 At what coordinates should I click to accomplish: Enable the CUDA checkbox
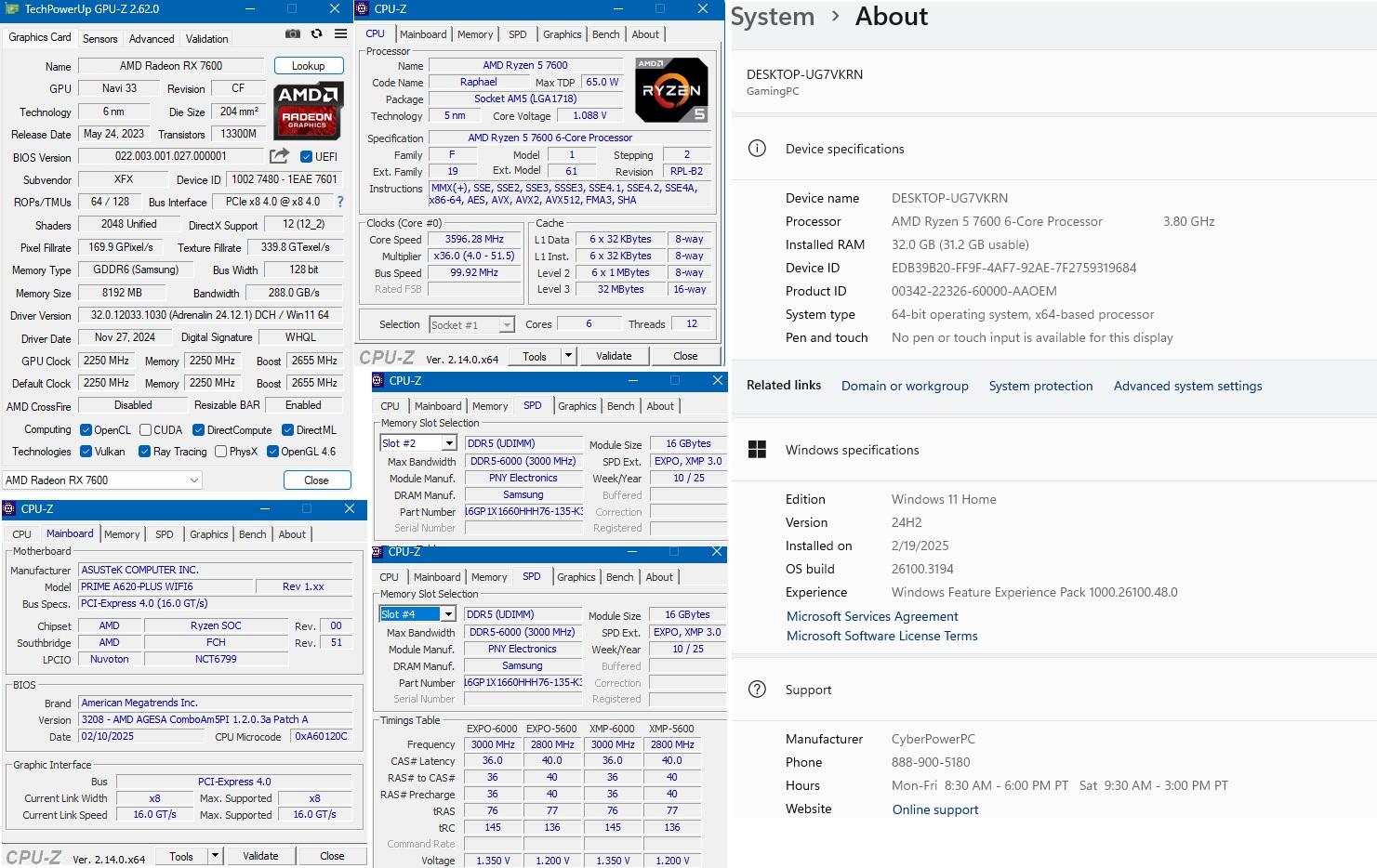point(146,430)
